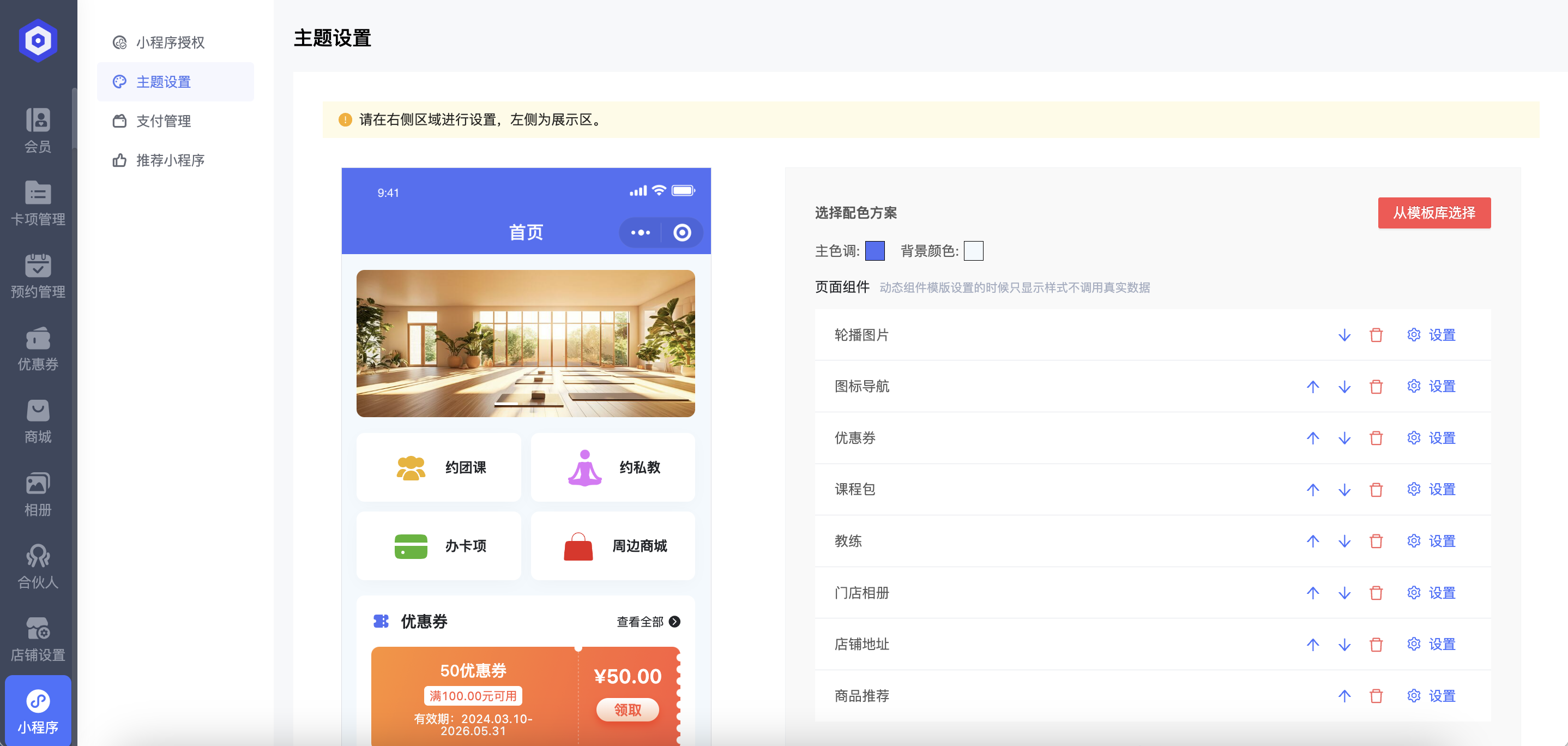Open the 主色调 blue color swatch
This screenshot has width=1568, height=746.
[x=874, y=251]
